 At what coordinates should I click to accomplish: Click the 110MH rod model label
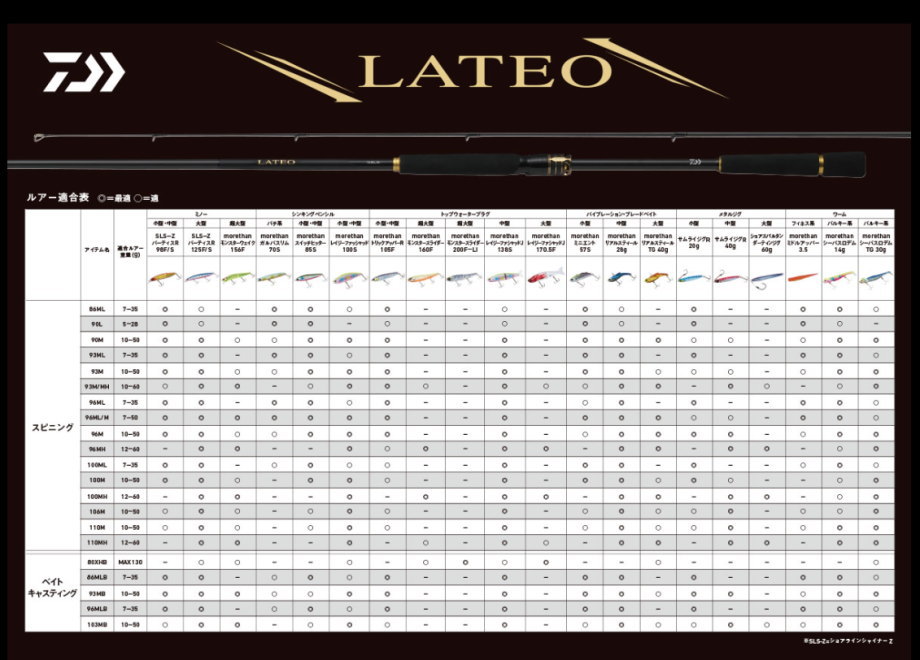[96, 542]
